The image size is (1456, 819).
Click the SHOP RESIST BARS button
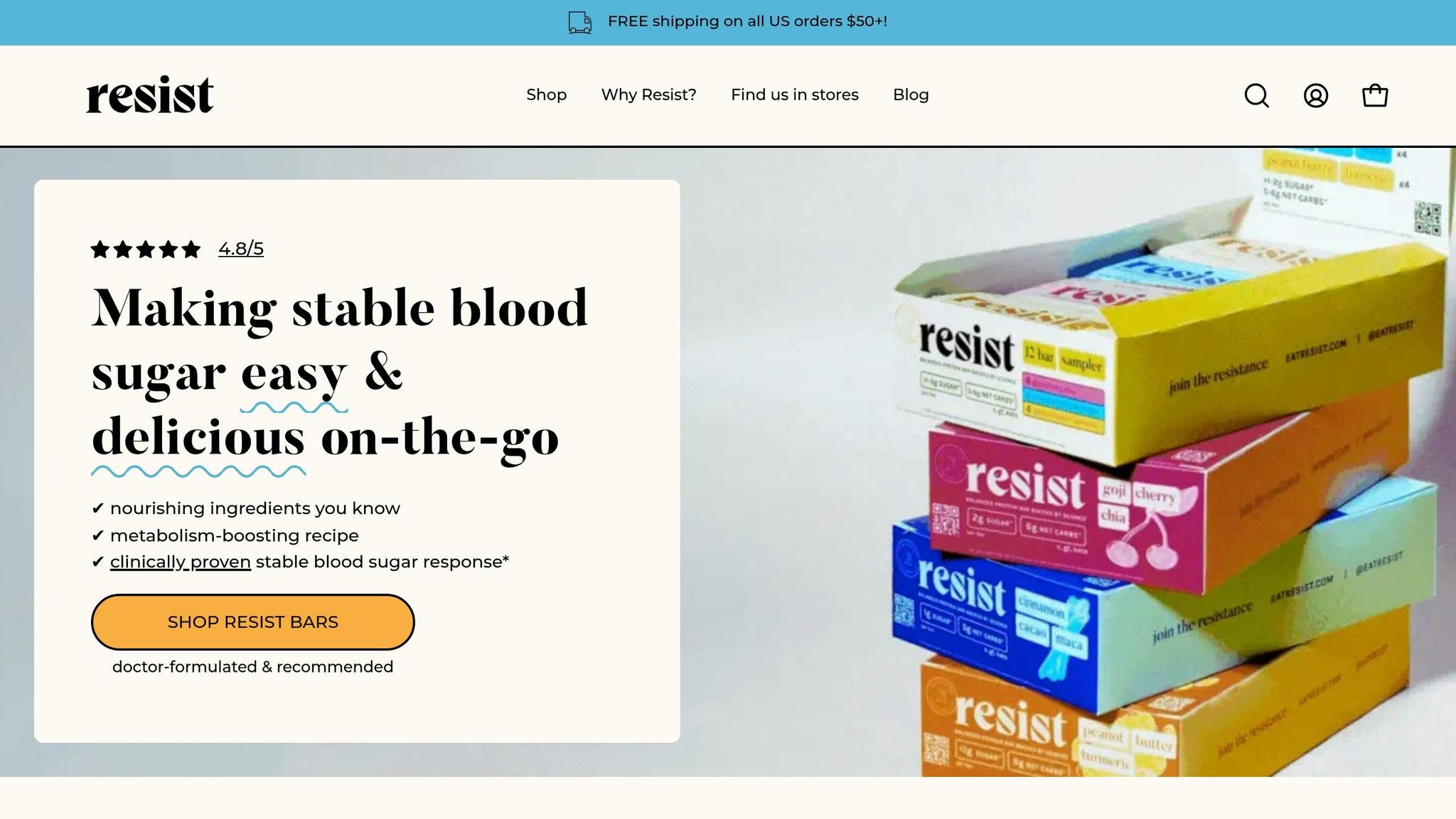252,622
